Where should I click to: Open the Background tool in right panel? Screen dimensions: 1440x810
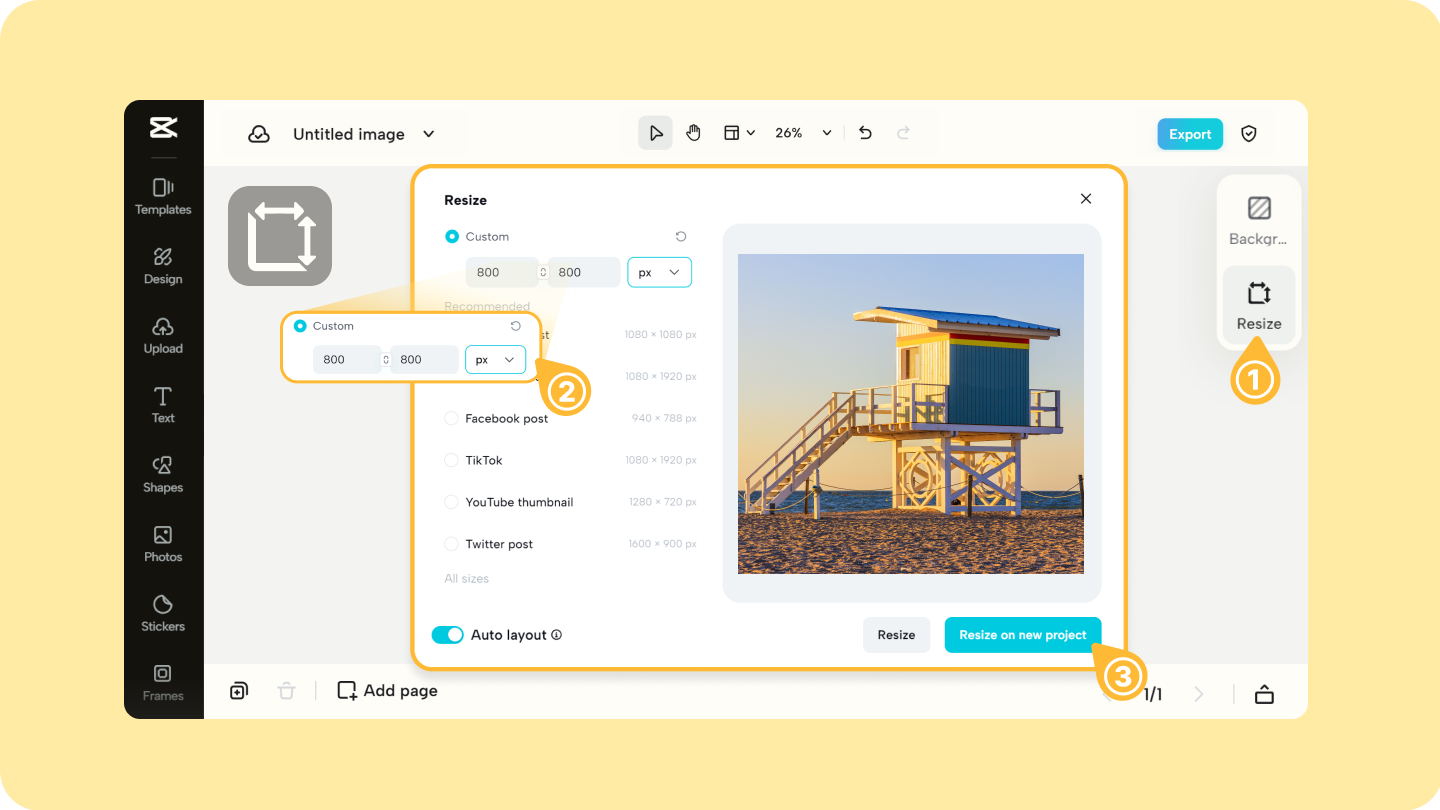[1259, 221]
